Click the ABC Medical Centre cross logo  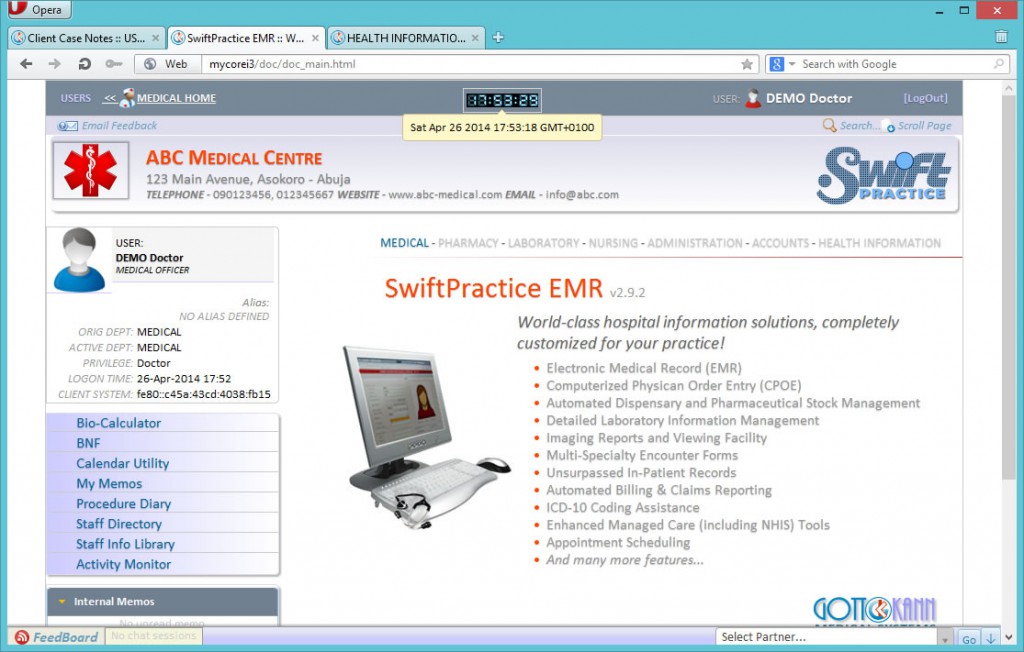coord(91,170)
